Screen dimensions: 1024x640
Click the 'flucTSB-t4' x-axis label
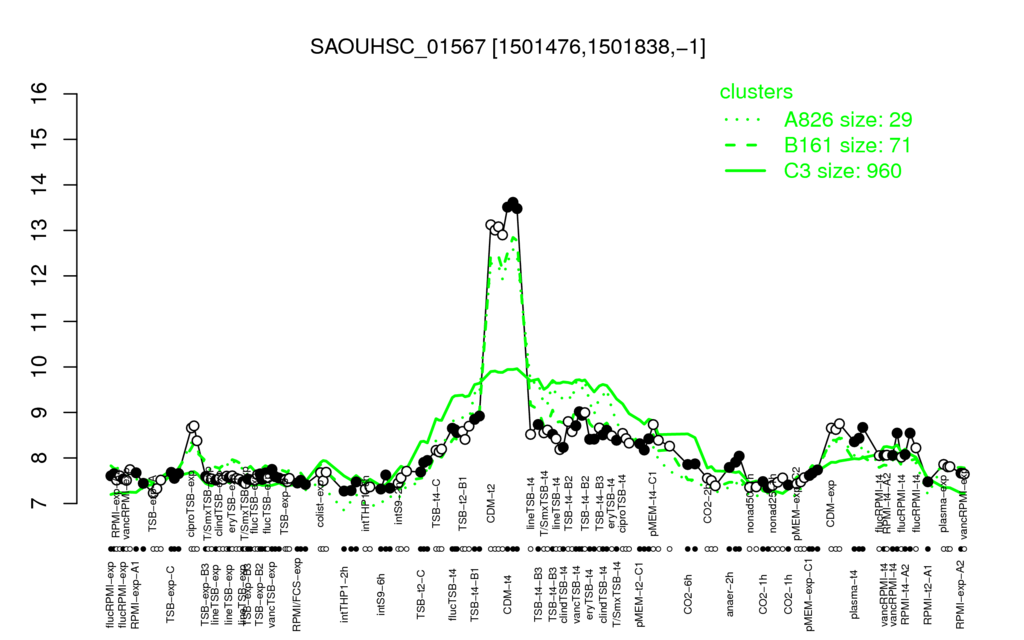tap(454, 593)
